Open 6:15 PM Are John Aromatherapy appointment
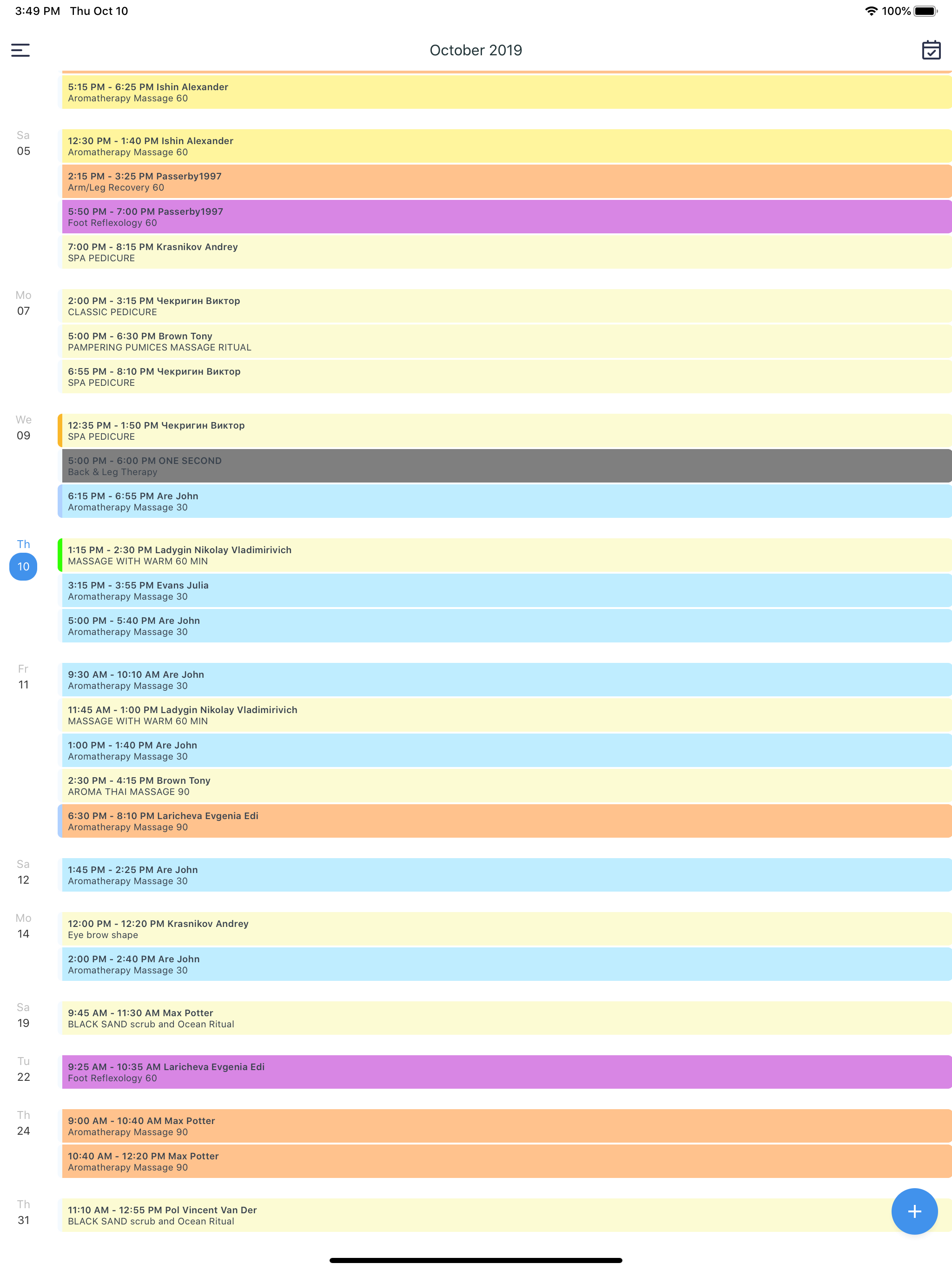The height and width of the screenshot is (1270, 952). point(505,501)
